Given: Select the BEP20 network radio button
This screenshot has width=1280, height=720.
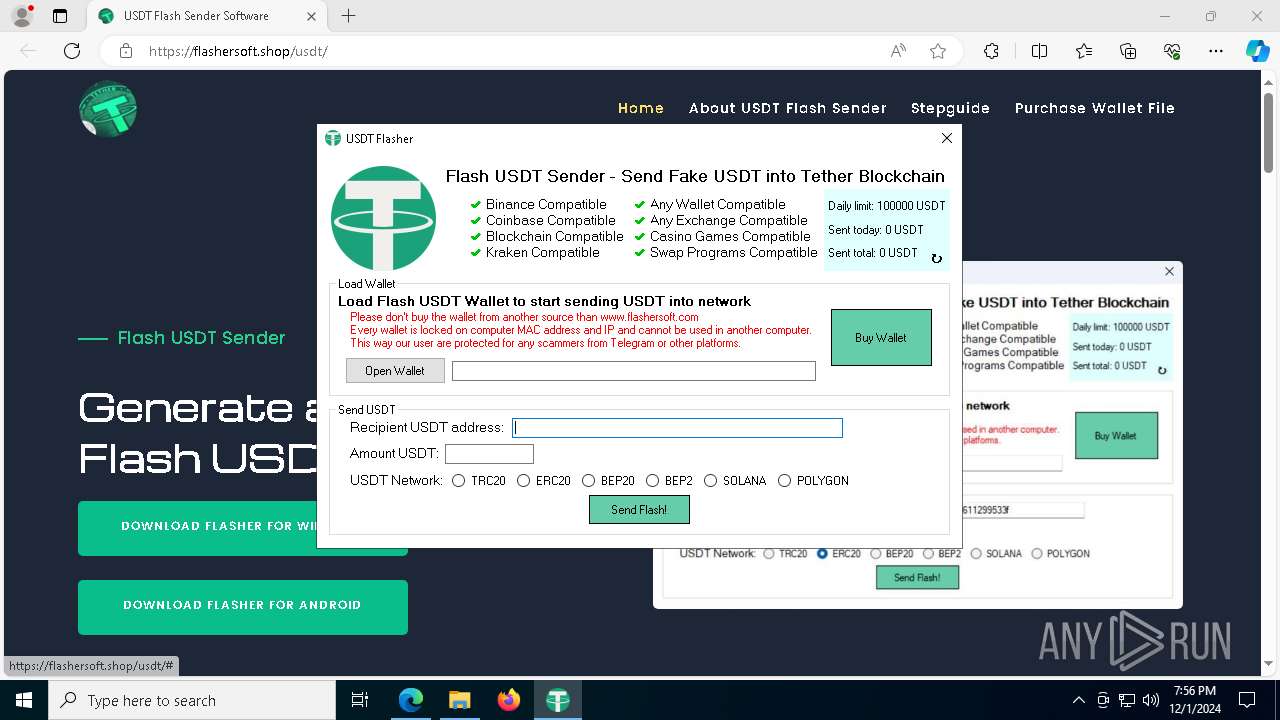Looking at the screenshot, I should [588, 481].
